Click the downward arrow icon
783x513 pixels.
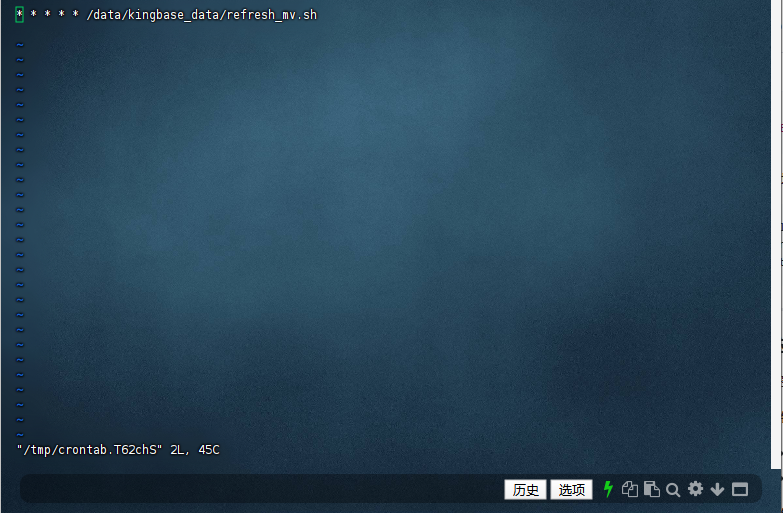tap(717, 489)
